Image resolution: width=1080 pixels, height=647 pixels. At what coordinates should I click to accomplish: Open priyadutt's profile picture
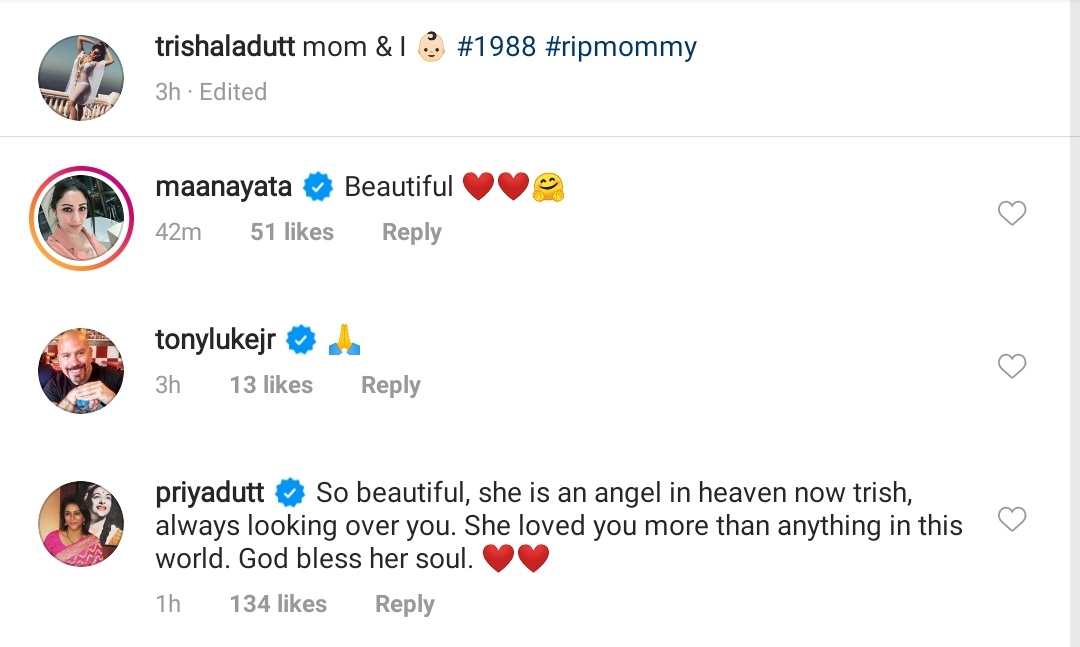(81, 523)
